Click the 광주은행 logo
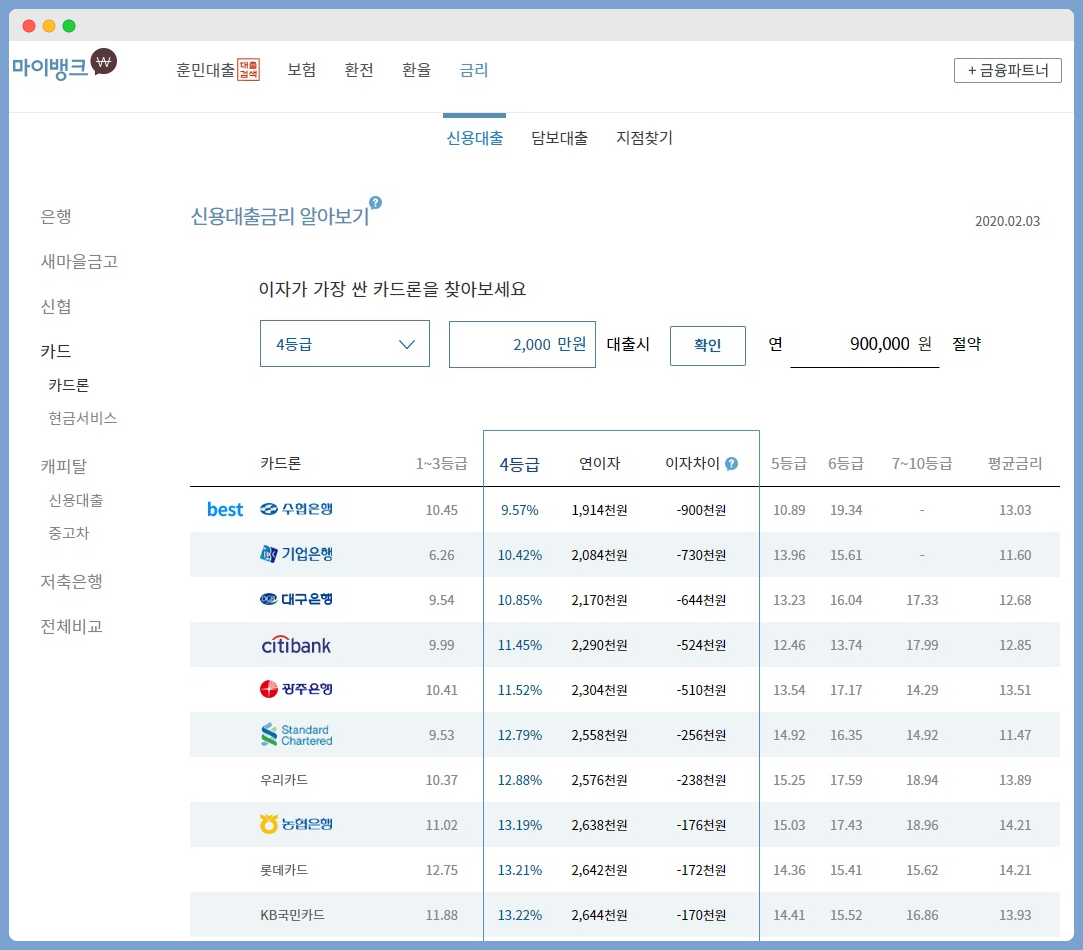 [x=296, y=689]
